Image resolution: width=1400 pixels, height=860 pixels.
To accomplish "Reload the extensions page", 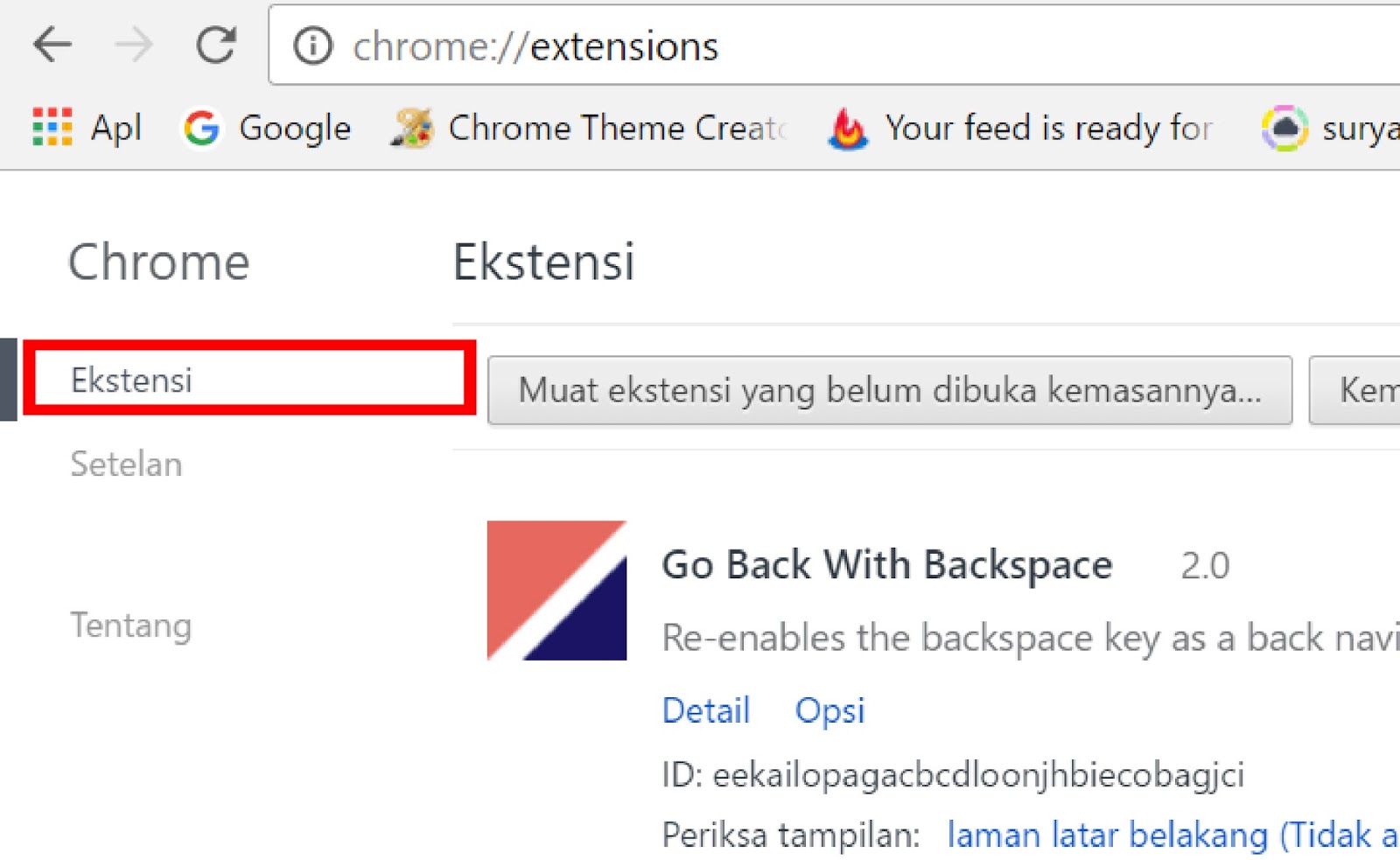I will click(215, 45).
